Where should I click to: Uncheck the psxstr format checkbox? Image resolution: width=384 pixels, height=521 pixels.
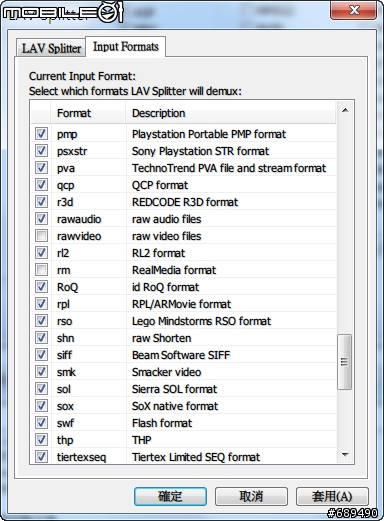click(41, 151)
